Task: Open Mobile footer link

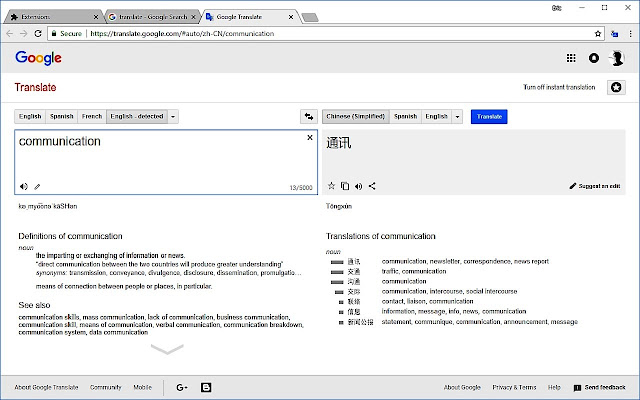Action: (x=142, y=387)
